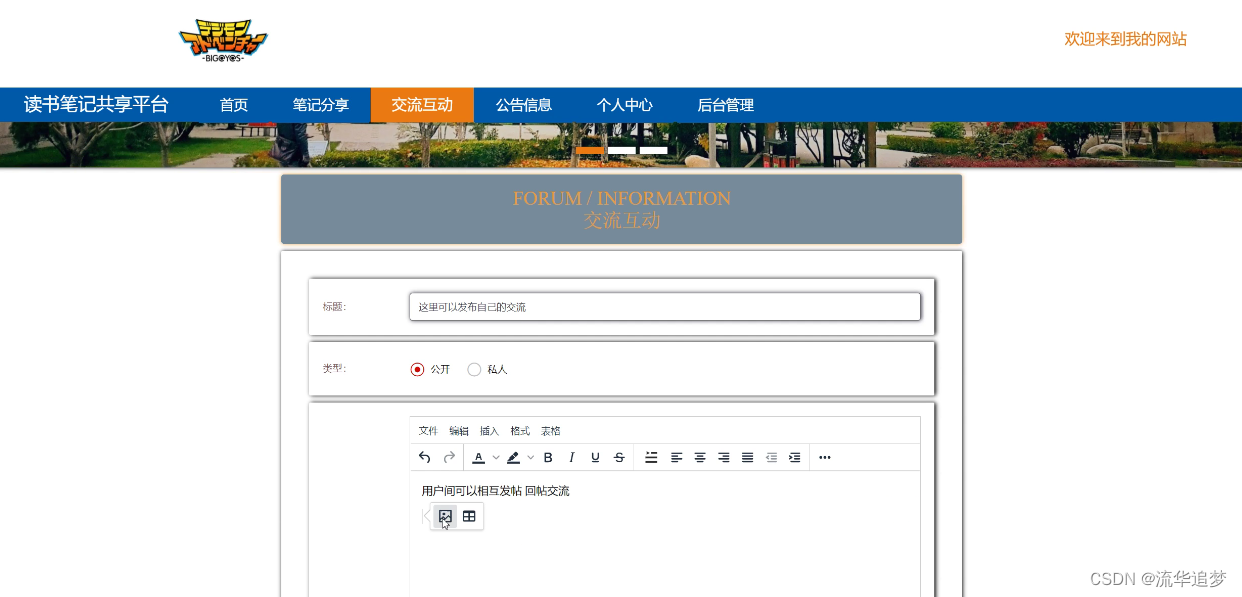Viewport: 1242px width, 597px height.
Task: Open the text color dropdown arrow
Action: click(x=496, y=458)
